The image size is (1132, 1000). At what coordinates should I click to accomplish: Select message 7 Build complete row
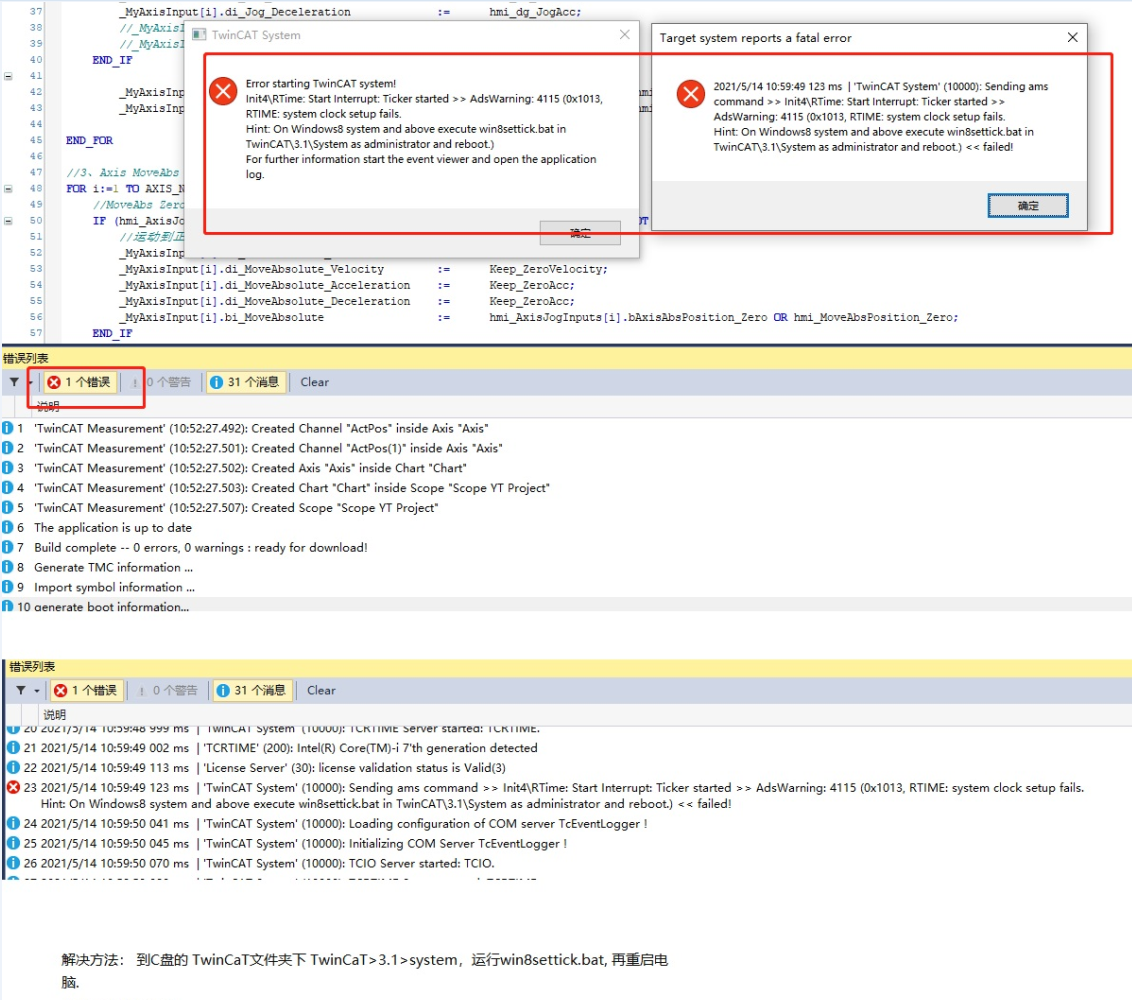tap(566, 547)
